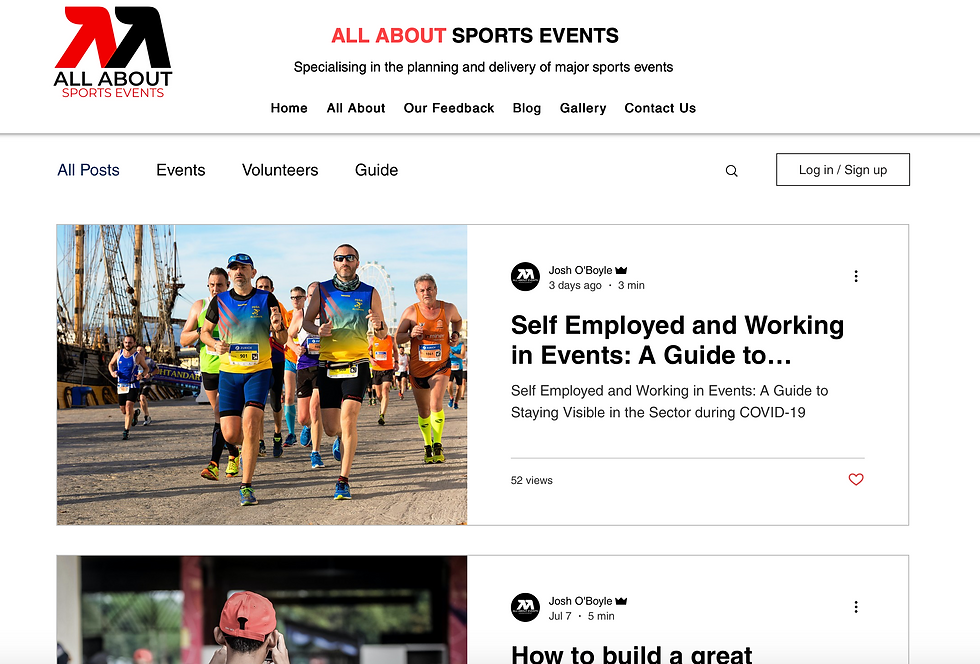Switch to the Volunteers category
Image resolution: width=980 pixels, height=664 pixels.
coord(280,170)
